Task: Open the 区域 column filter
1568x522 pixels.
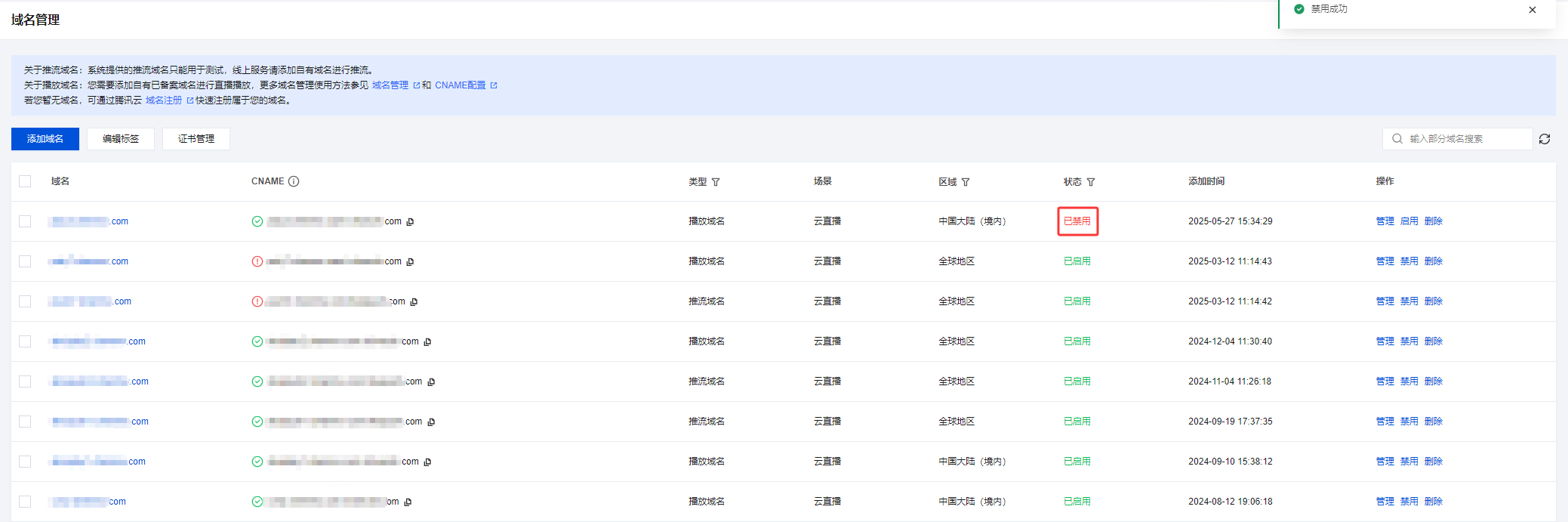Action: pyautogui.click(x=966, y=182)
